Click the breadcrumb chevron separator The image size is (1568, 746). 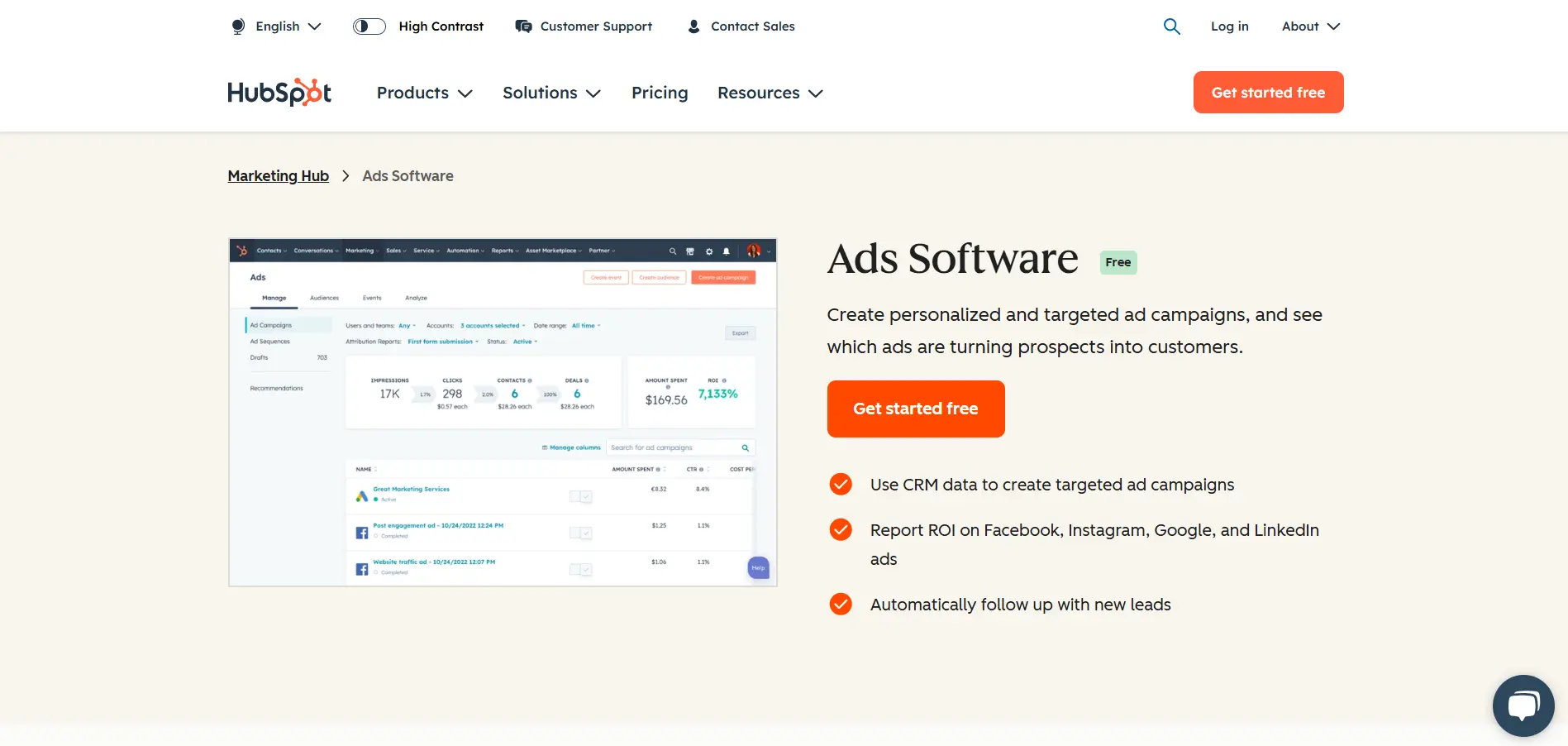346,176
